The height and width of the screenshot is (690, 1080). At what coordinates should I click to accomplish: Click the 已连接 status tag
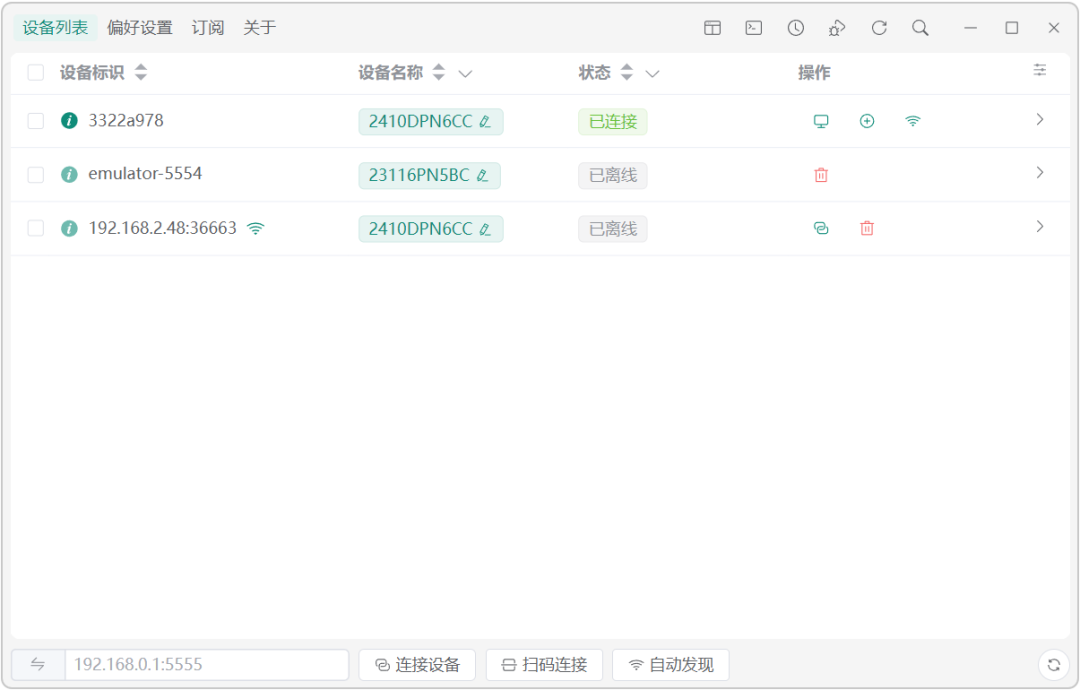click(x=613, y=122)
